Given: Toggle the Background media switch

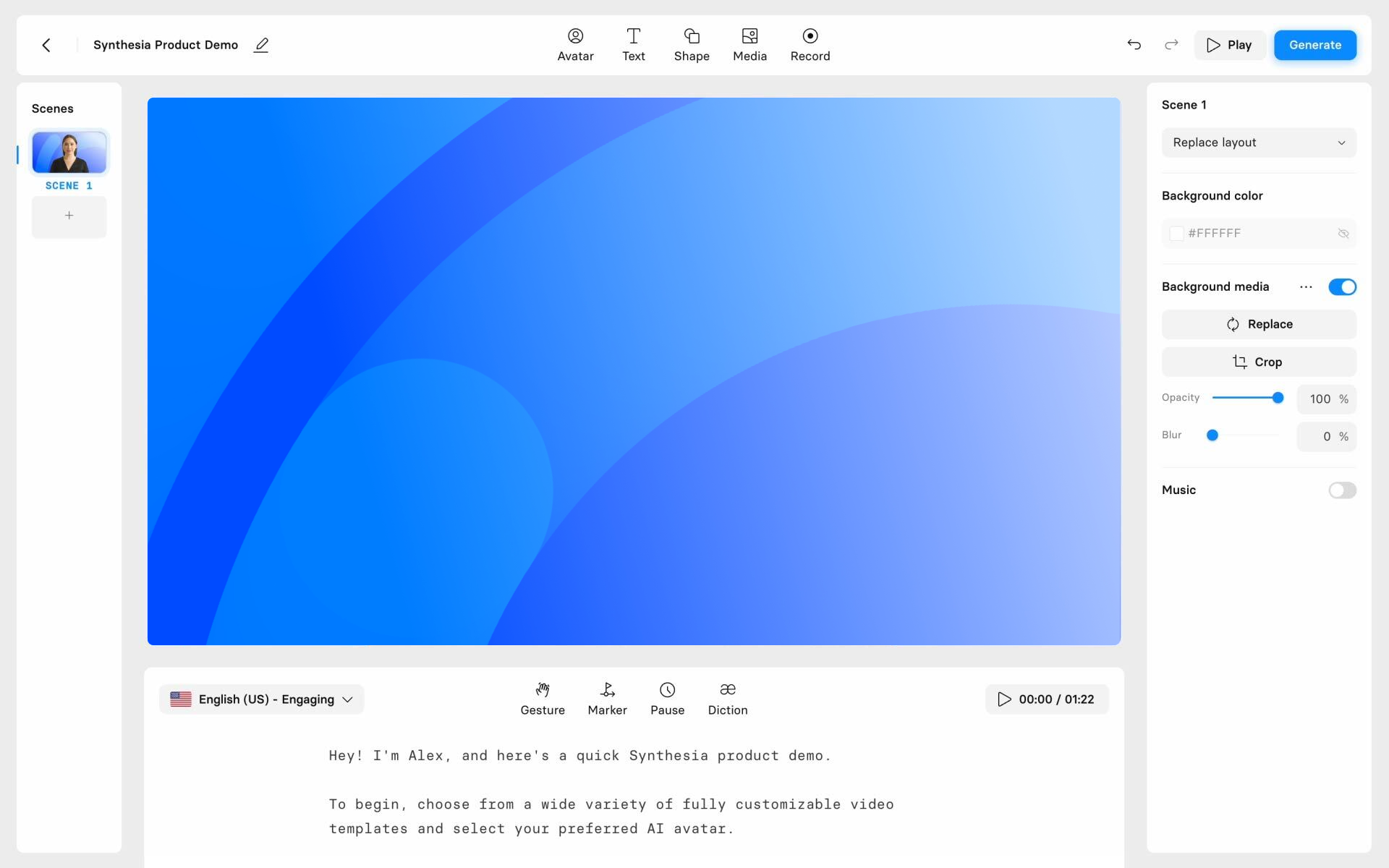Looking at the screenshot, I should [1343, 288].
